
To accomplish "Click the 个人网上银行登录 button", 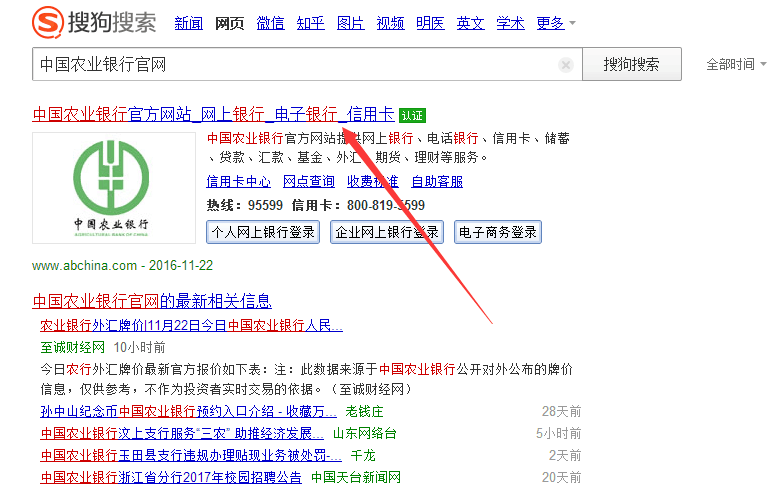I will pos(263,232).
